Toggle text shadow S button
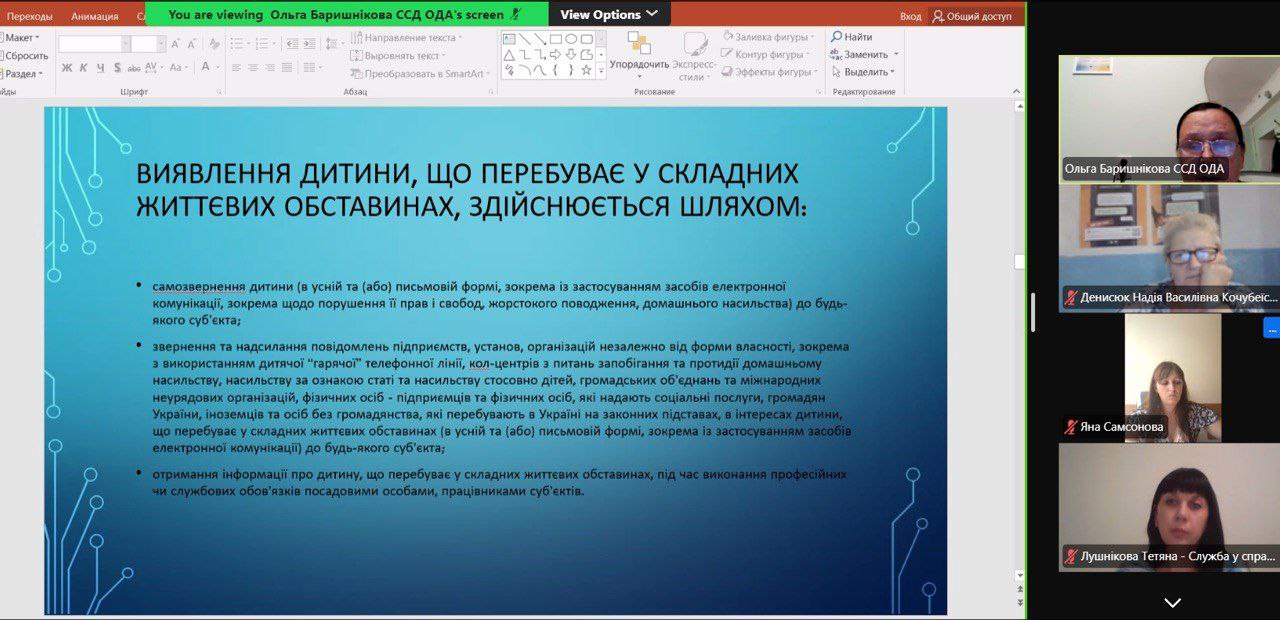Image resolution: width=1280 pixels, height=620 pixels. (x=117, y=68)
